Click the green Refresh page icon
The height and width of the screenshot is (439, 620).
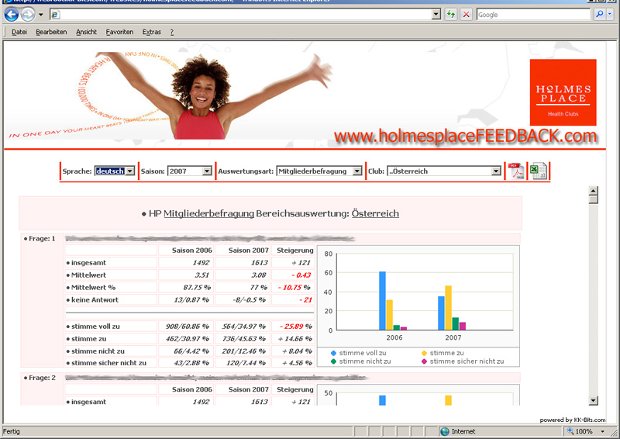(x=451, y=15)
